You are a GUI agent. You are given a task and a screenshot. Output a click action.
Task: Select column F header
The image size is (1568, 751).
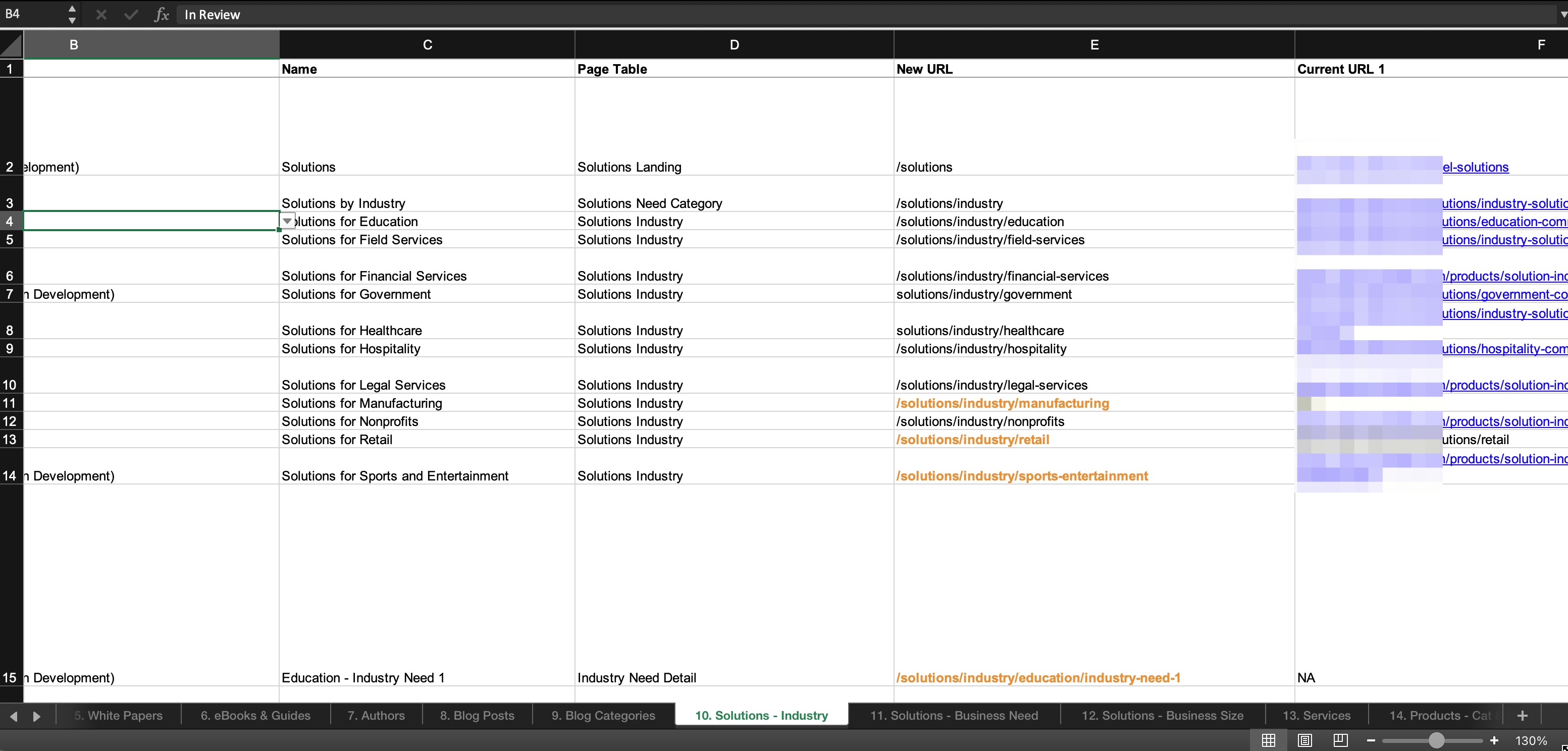[1431, 44]
